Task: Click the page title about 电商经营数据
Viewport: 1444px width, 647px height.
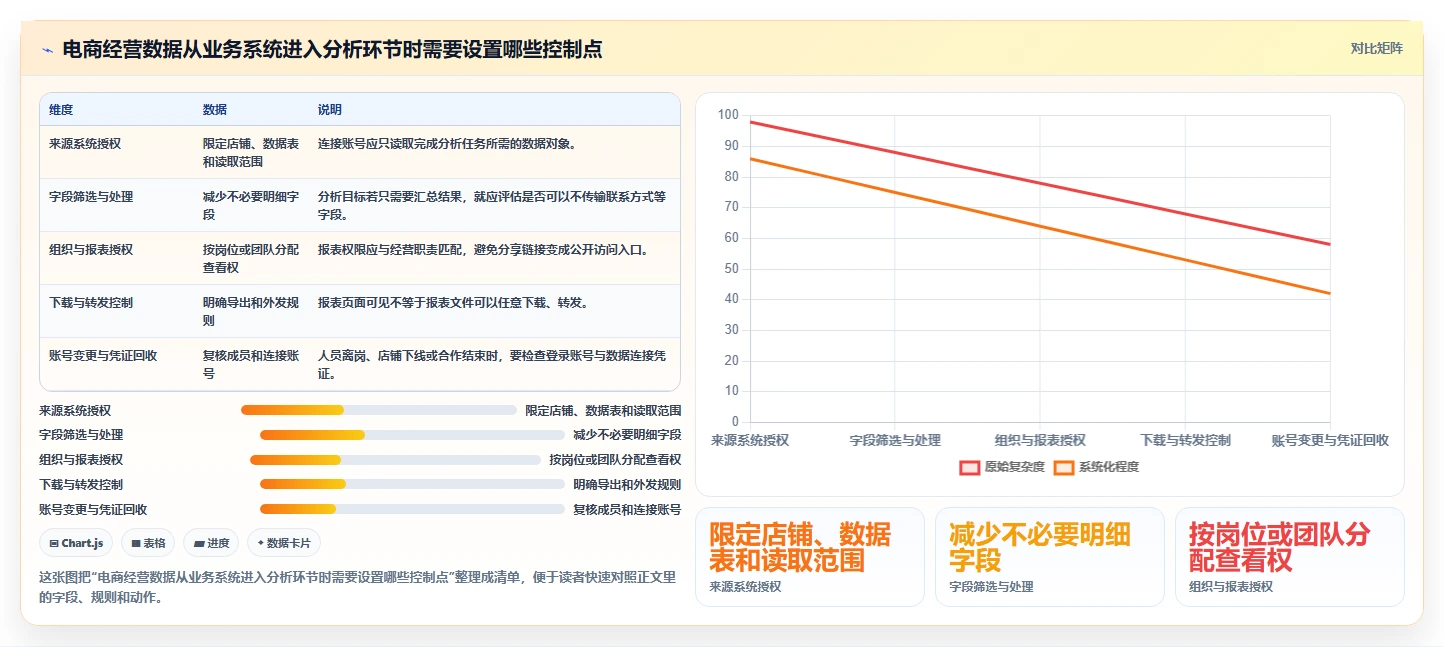Action: pyautogui.click(x=332, y=49)
